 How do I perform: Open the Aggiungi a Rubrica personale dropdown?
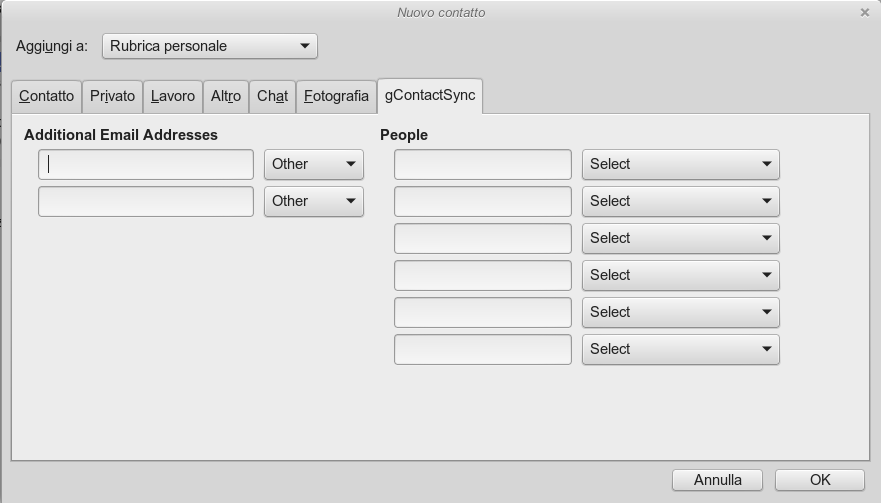point(210,46)
